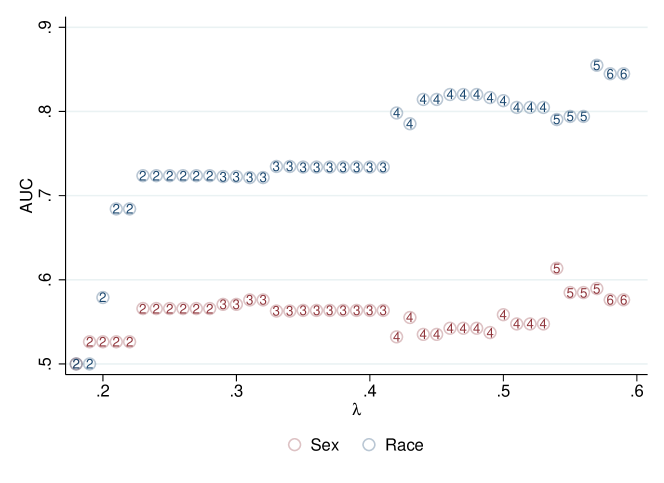Pick the rightmost blue Race marker labeled 6
664x483 pixels.
point(623,74)
